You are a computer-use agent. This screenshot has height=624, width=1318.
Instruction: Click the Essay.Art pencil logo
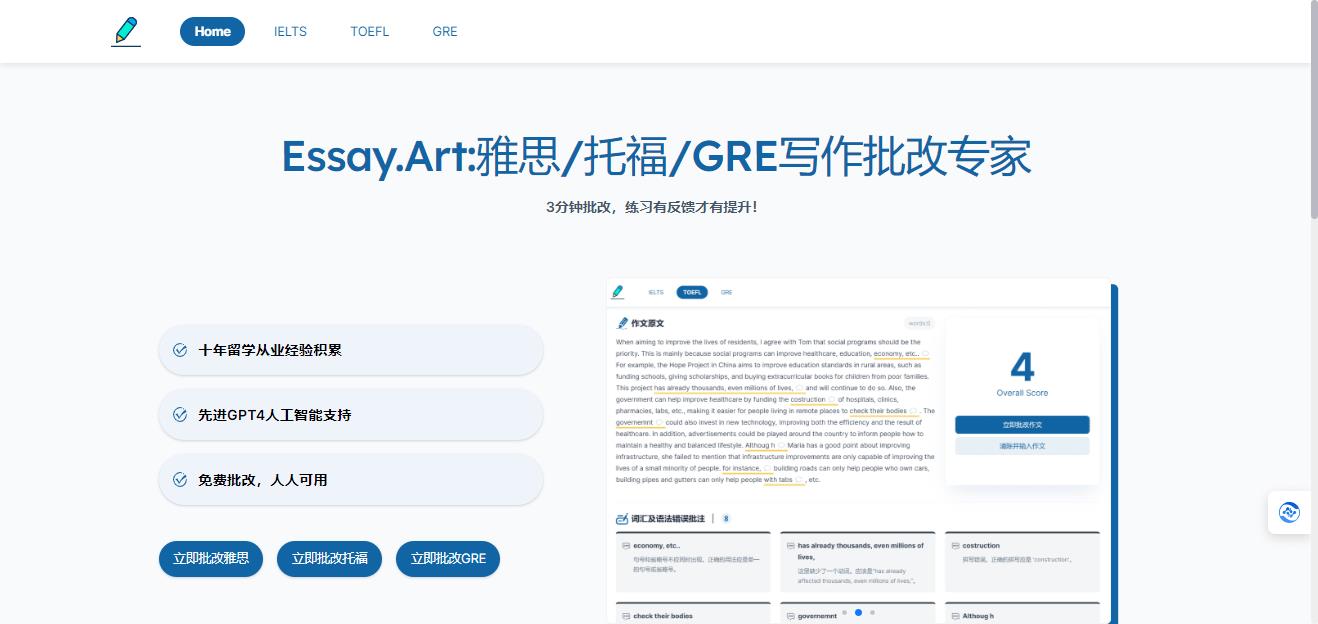[x=126, y=31]
